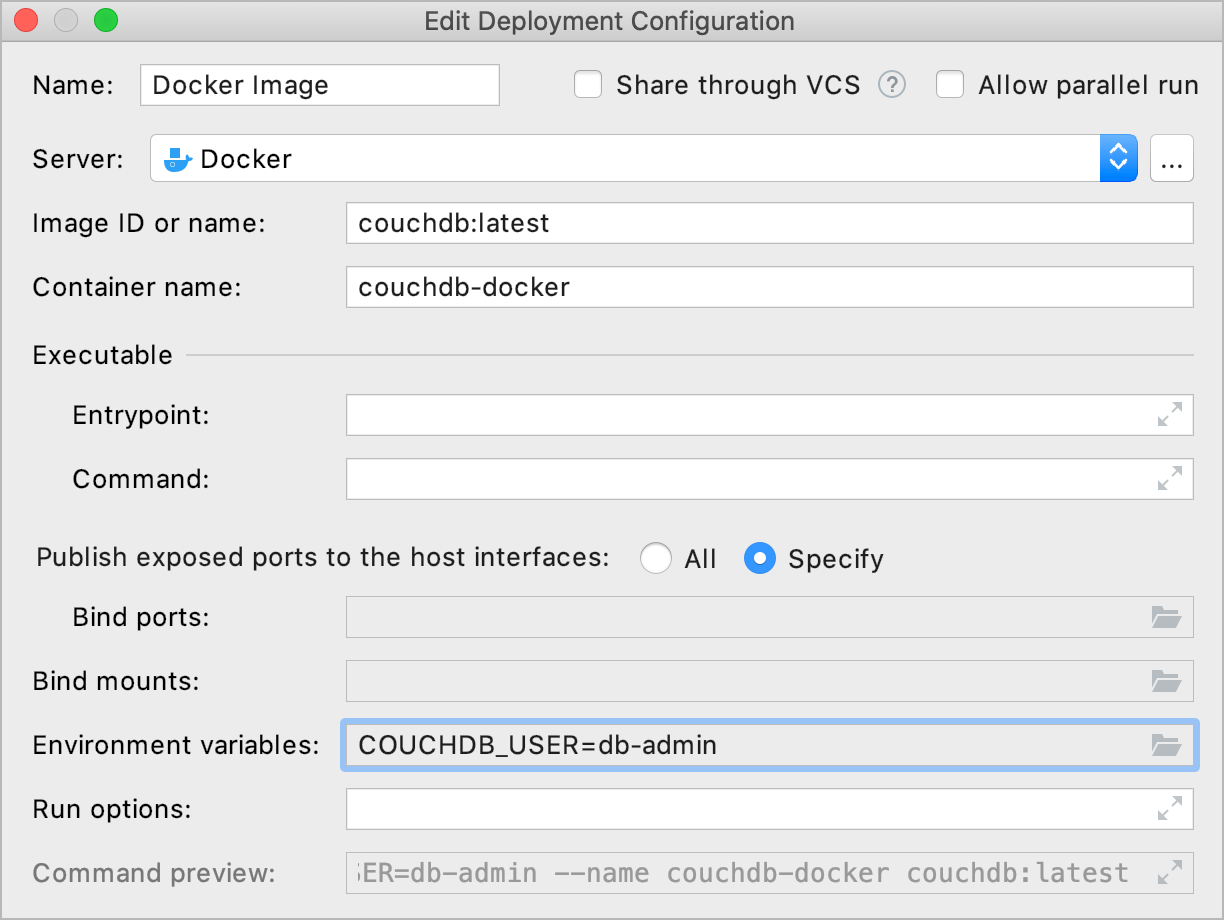
Task: Open the Bind mounts folder icon
Action: [x=1166, y=682]
